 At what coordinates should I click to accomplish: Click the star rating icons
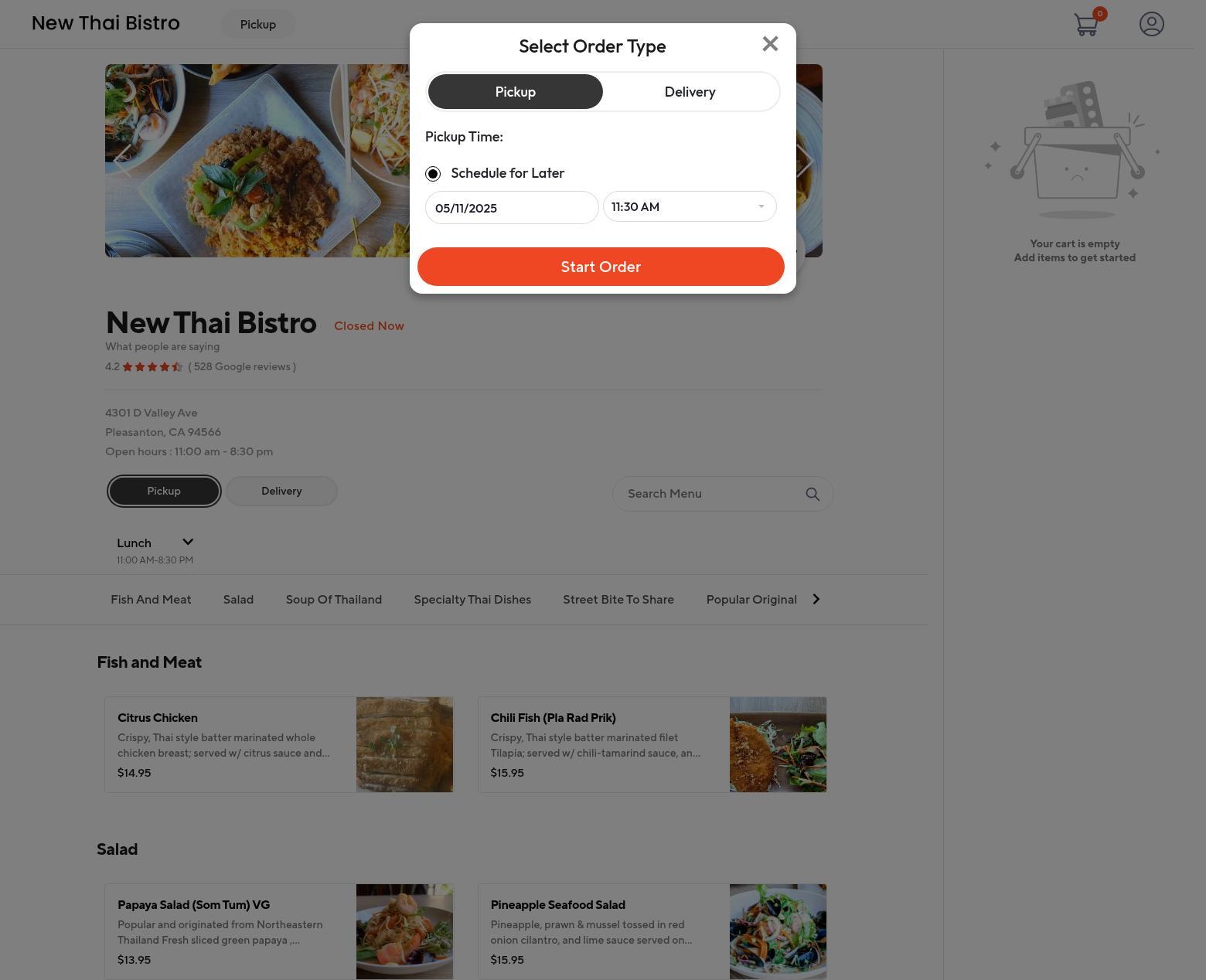152,367
